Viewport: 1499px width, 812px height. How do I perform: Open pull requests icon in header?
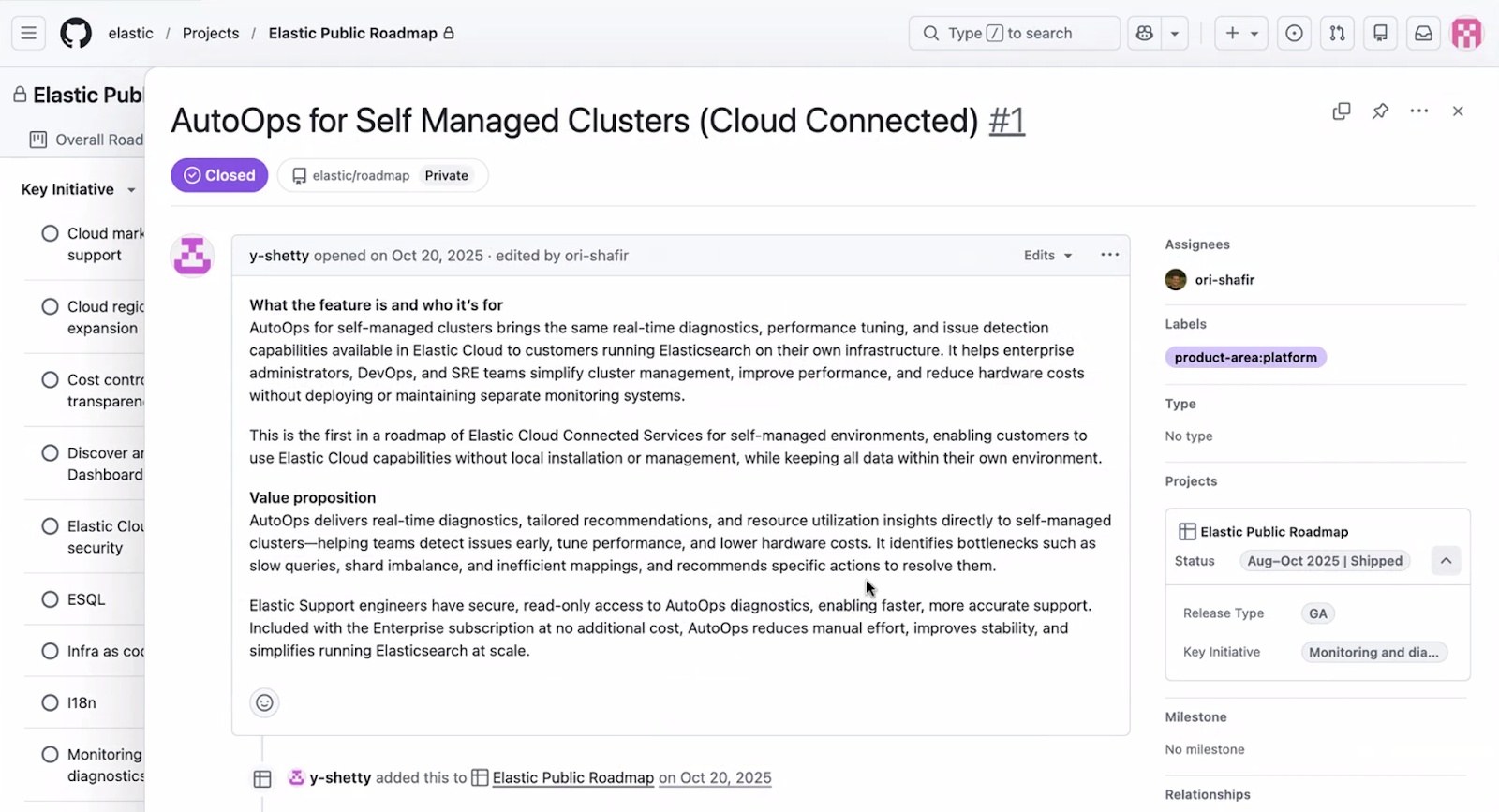[x=1337, y=33]
